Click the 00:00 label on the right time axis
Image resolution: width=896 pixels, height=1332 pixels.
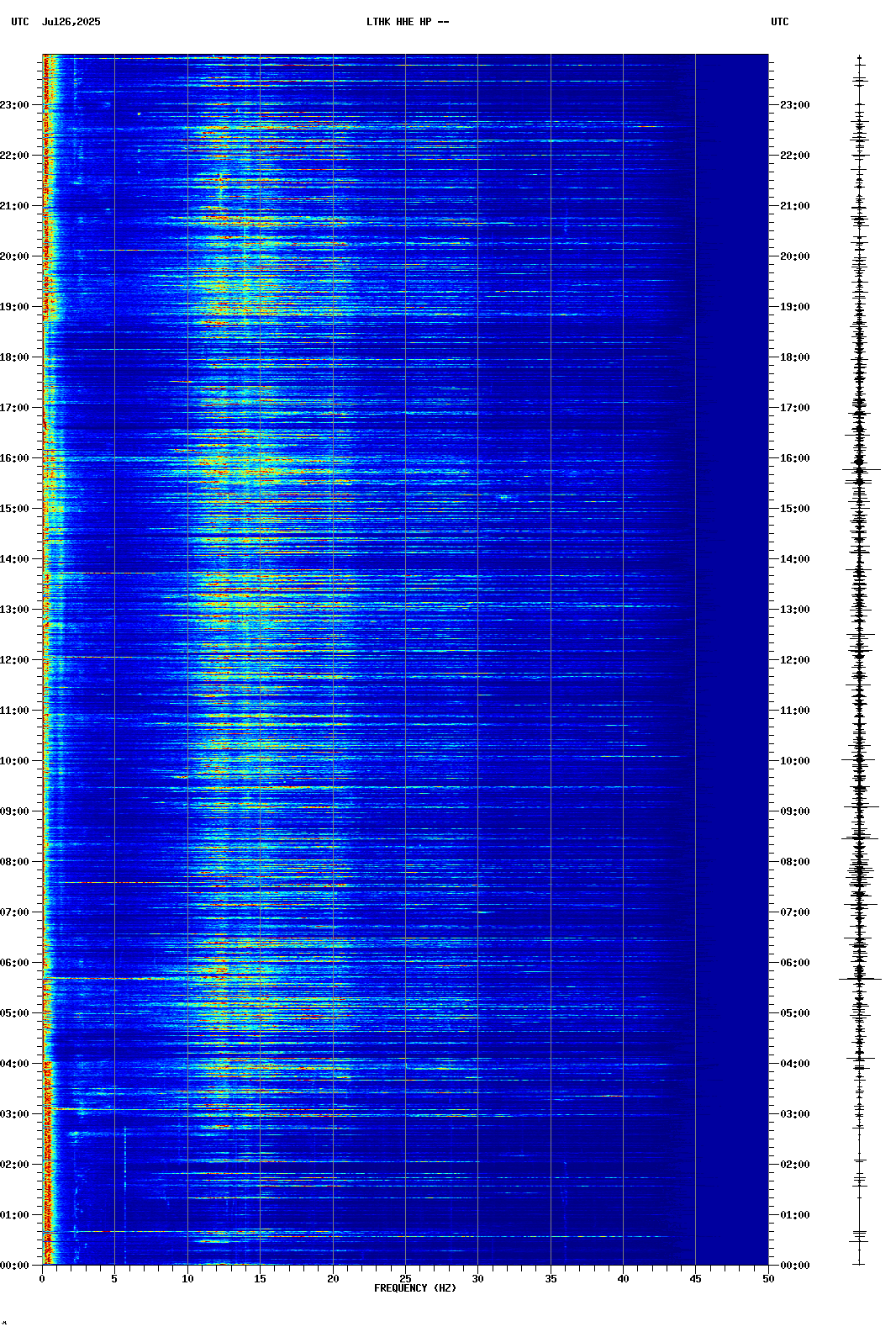795,1266
